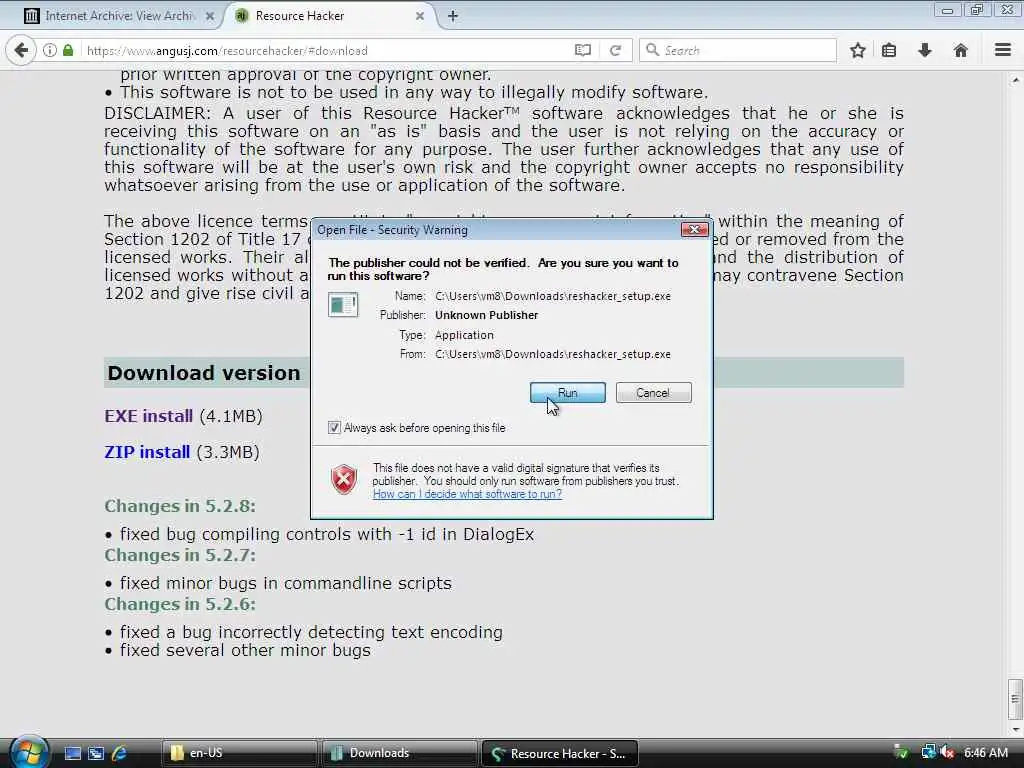Click 'fixed minor bugs in commandline scripts' text
This screenshot has height=768, width=1024.
[285, 583]
